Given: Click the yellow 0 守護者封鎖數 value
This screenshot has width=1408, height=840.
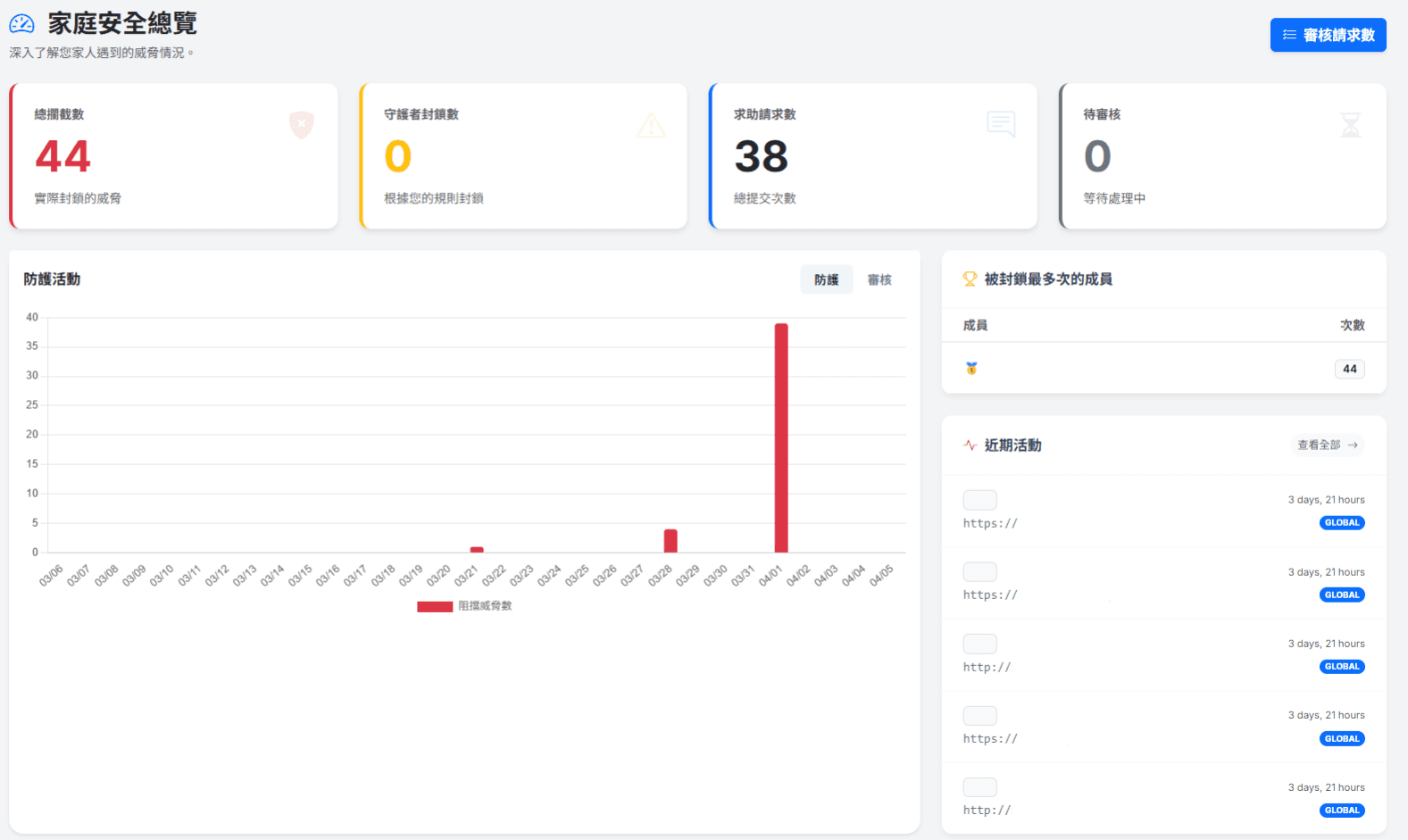Looking at the screenshot, I should tap(398, 157).
